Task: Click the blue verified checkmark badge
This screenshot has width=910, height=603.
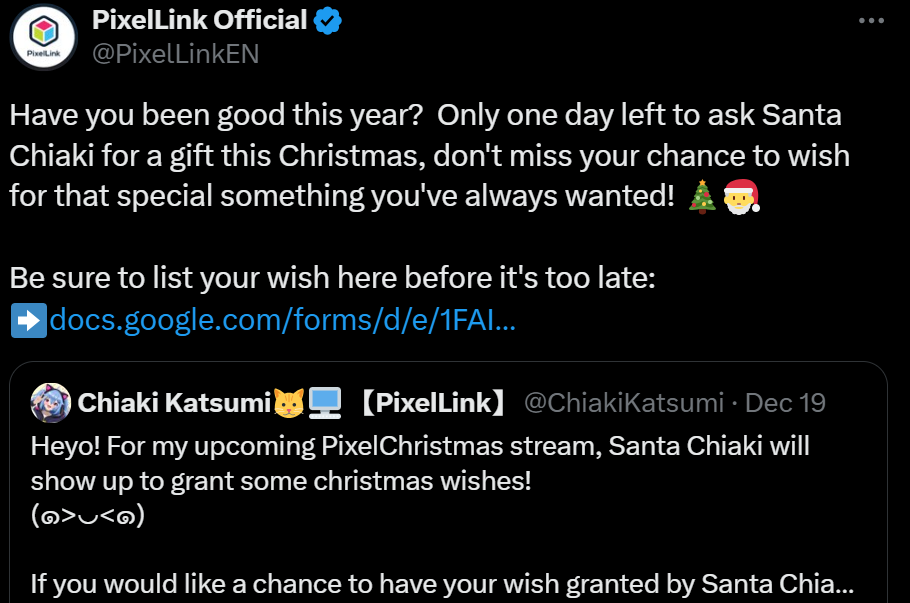Action: [x=330, y=19]
